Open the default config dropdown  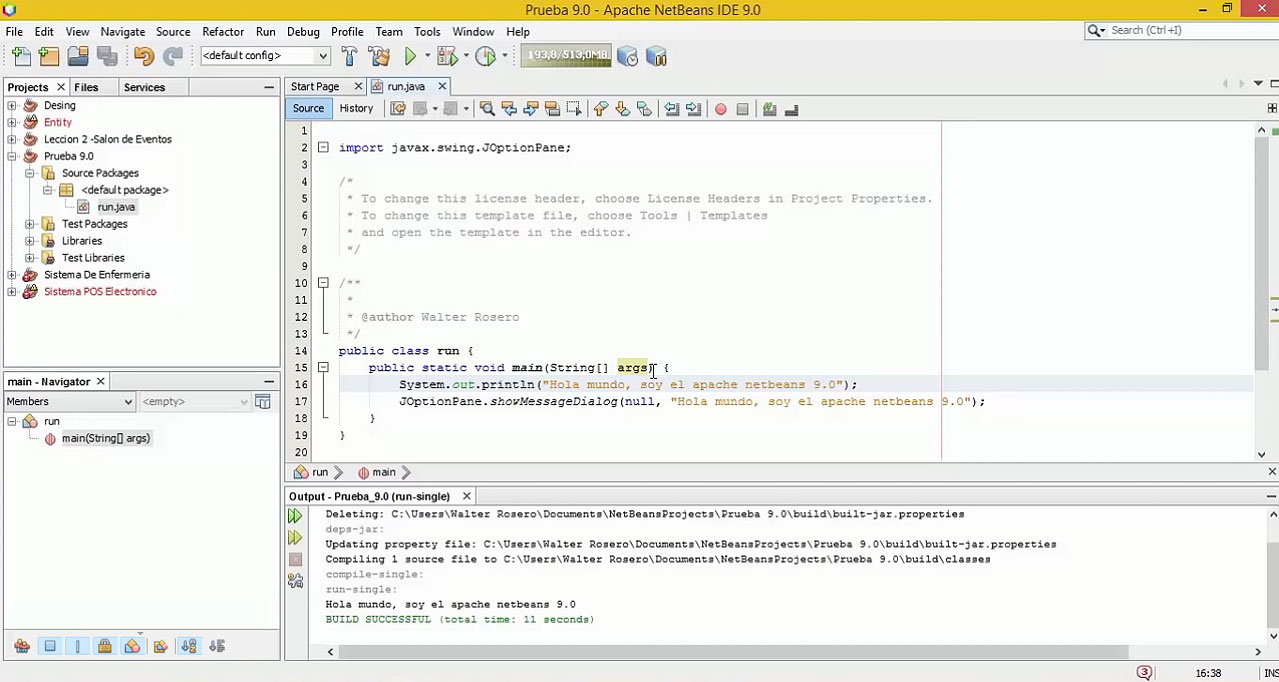pyautogui.click(x=265, y=56)
